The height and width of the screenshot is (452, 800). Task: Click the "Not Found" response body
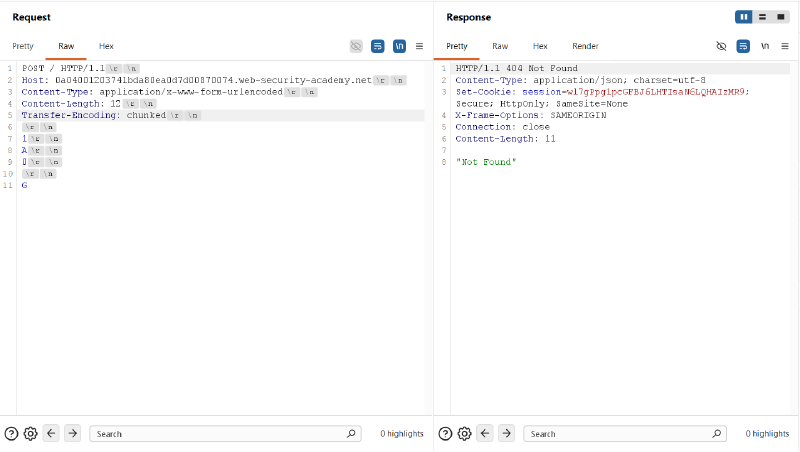tap(486, 162)
